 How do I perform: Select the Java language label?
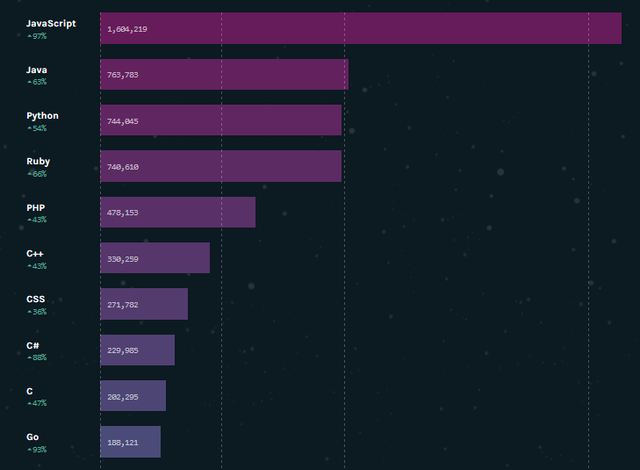click(x=37, y=70)
